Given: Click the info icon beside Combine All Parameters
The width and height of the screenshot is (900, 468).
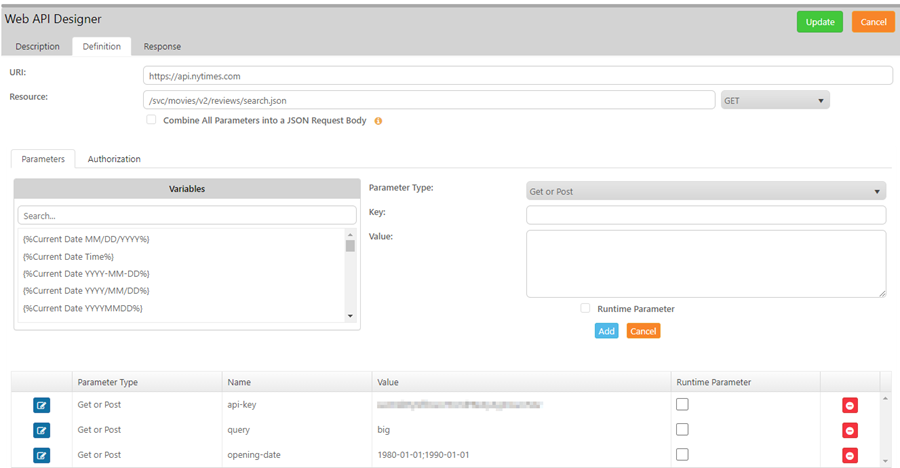Looking at the screenshot, I should 378,121.
